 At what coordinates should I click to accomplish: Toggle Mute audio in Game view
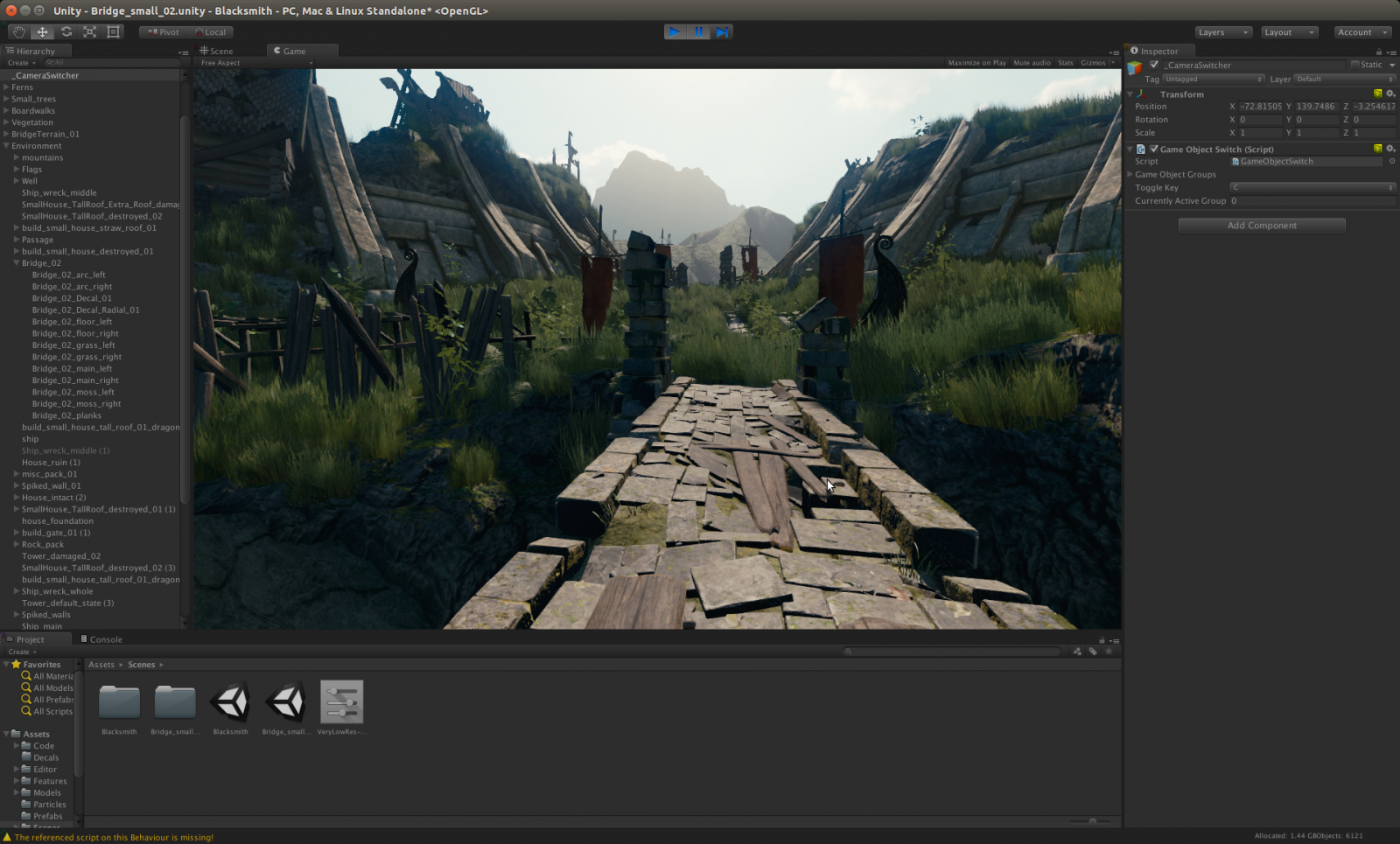click(1032, 62)
